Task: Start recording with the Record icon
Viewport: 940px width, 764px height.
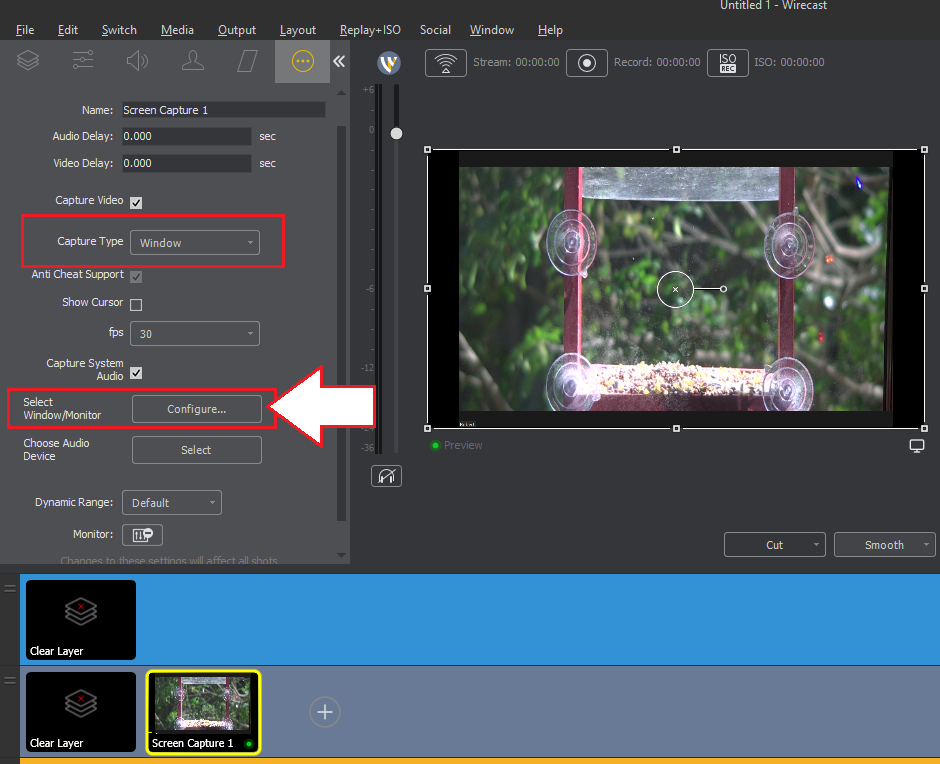Action: click(587, 62)
